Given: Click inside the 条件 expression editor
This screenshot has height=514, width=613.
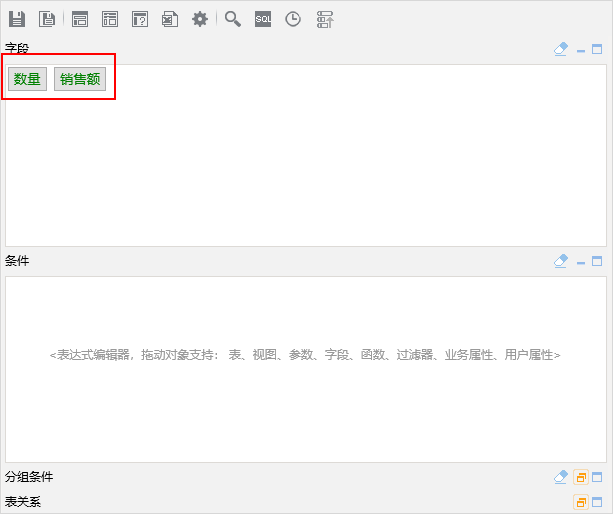Looking at the screenshot, I should (x=306, y=369).
